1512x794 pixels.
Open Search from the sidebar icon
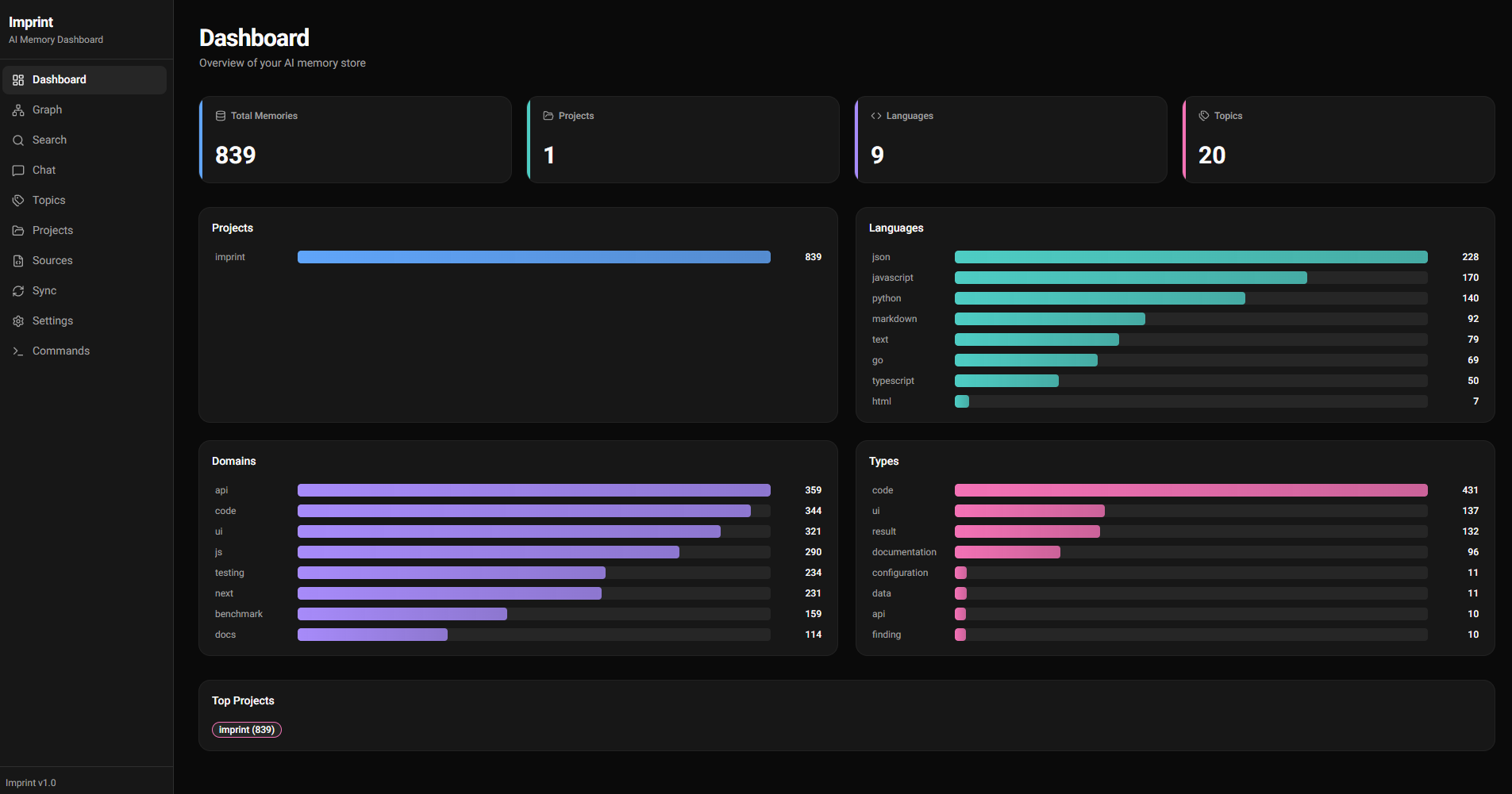click(x=18, y=140)
